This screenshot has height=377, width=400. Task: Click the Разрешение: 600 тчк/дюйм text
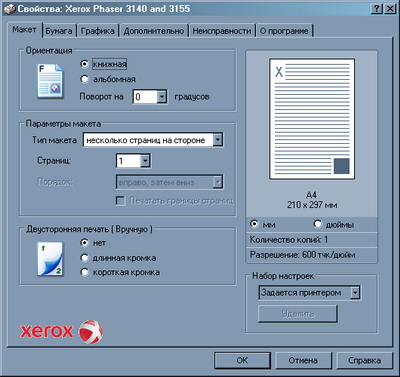(x=303, y=255)
